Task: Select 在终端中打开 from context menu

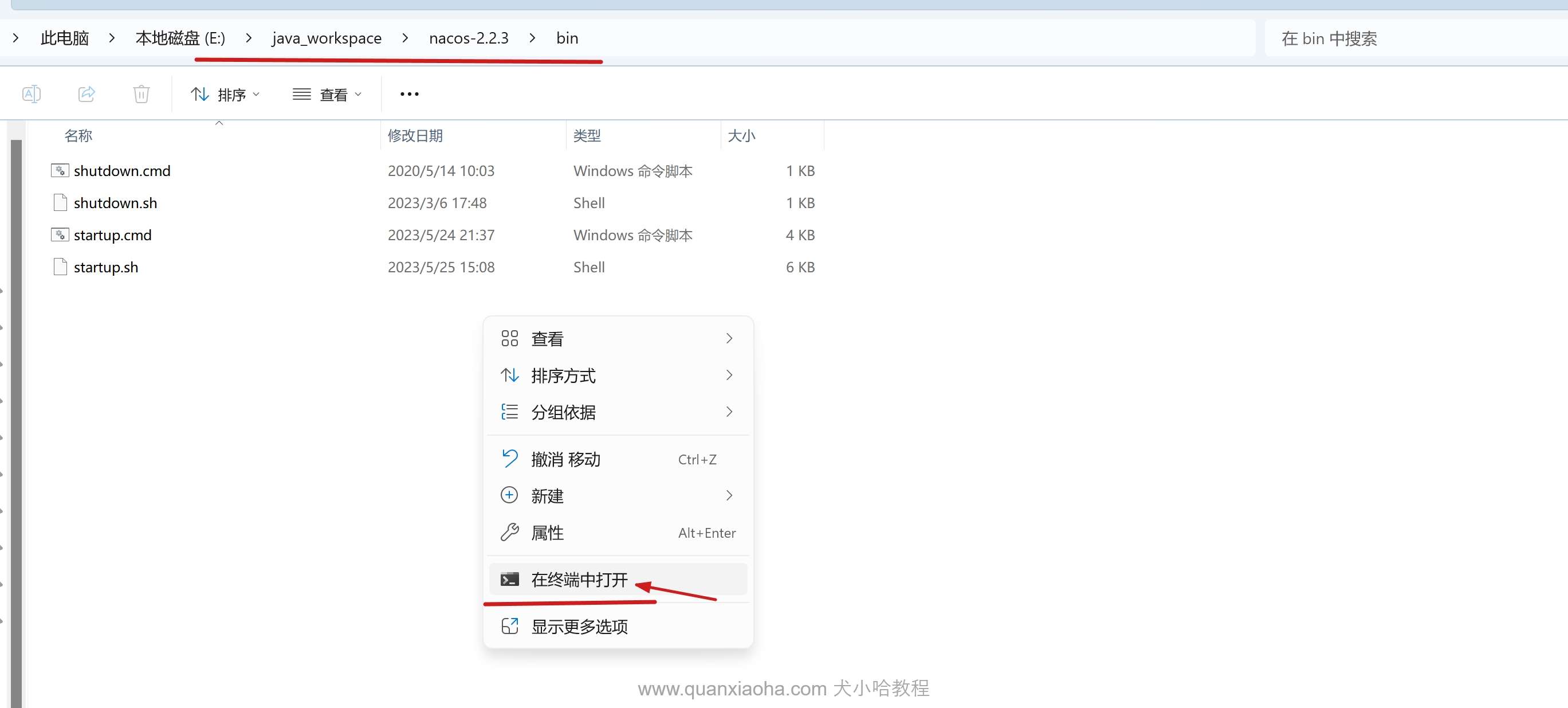Action: coord(579,580)
